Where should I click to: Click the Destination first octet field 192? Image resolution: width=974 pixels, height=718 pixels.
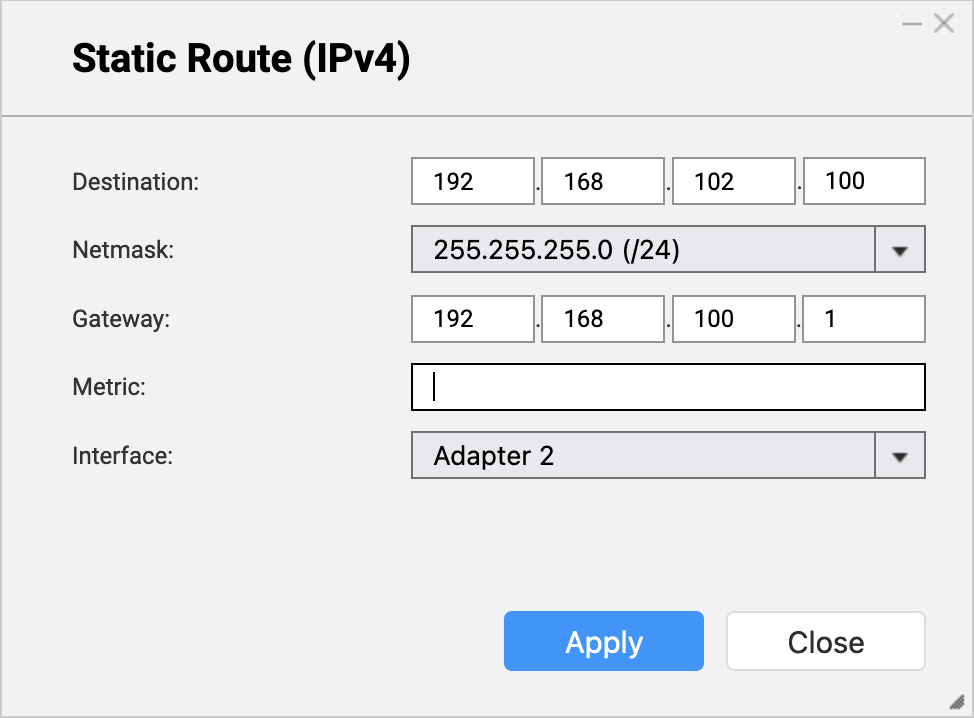tap(473, 181)
